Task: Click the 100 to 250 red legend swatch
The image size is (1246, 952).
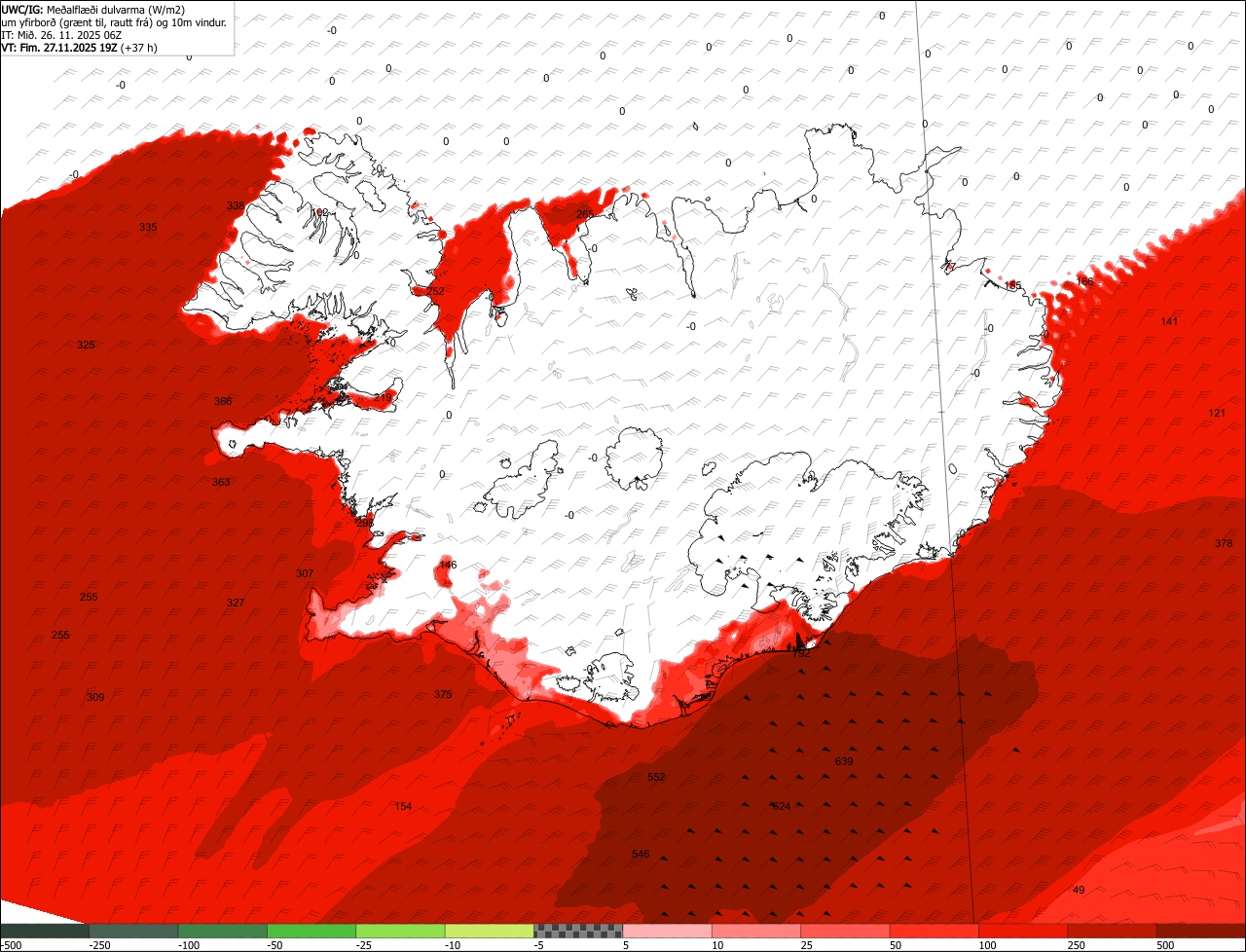Action: (1023, 931)
